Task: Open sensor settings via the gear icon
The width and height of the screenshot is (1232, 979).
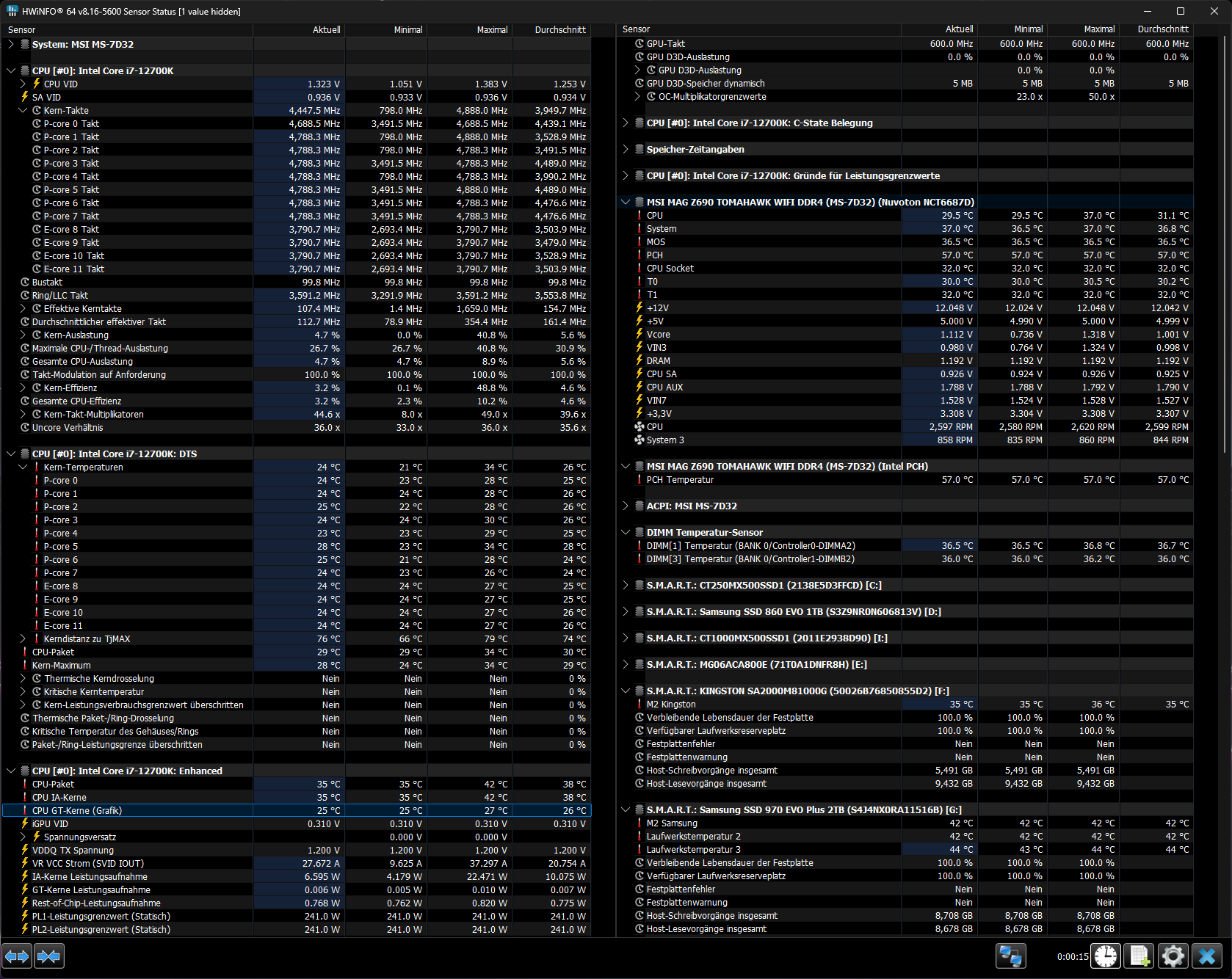Action: pyautogui.click(x=1173, y=956)
